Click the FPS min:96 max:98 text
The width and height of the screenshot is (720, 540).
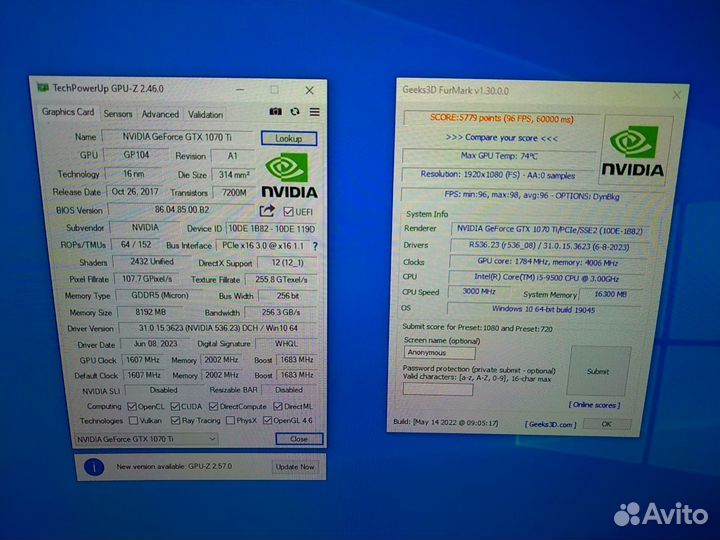pos(532,196)
